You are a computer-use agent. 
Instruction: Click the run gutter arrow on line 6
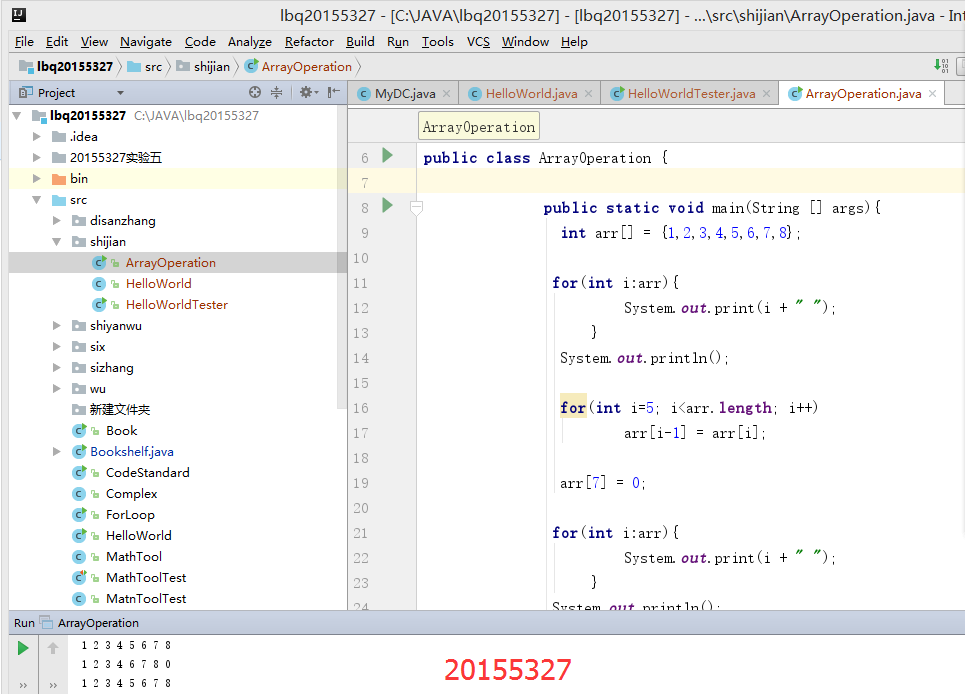click(x=387, y=156)
